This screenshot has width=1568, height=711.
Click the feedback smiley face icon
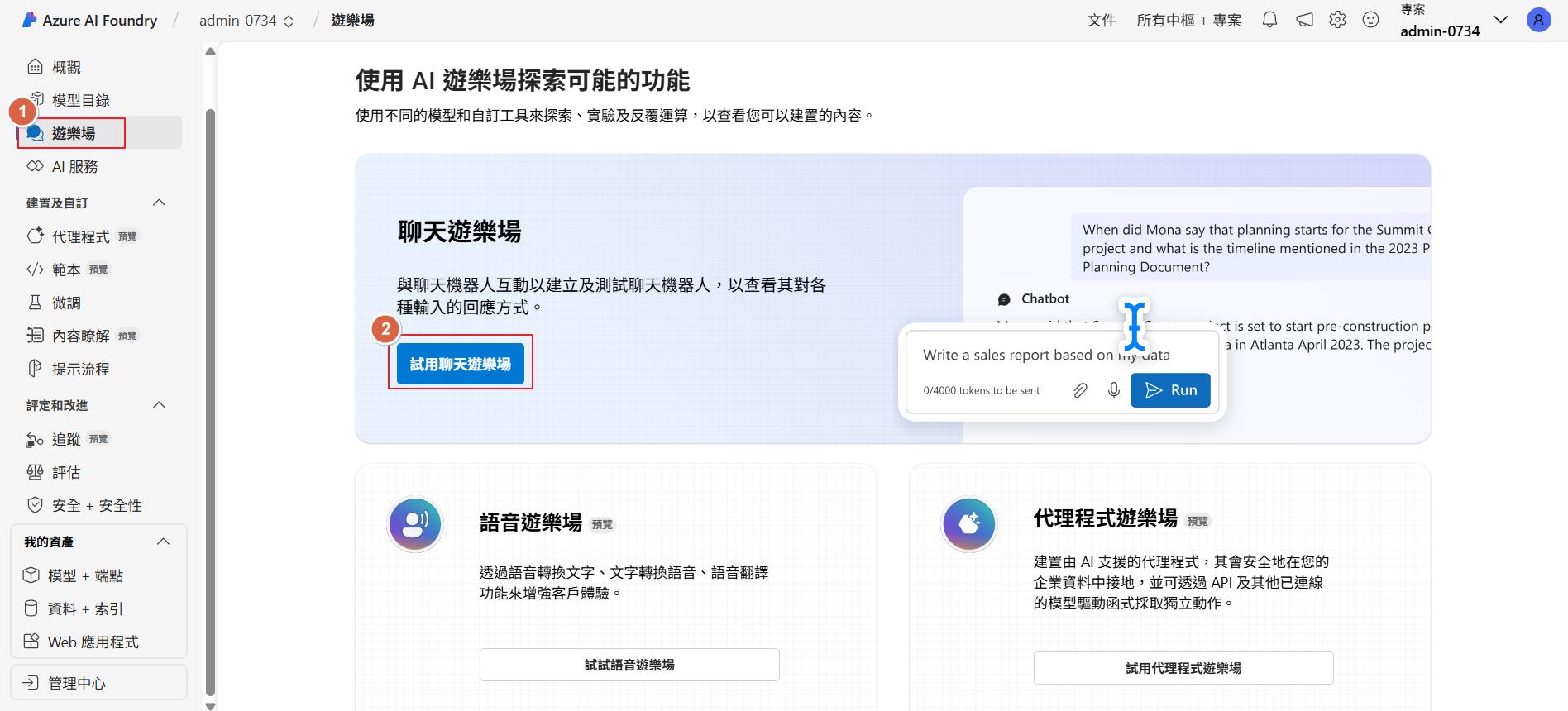(x=1370, y=20)
